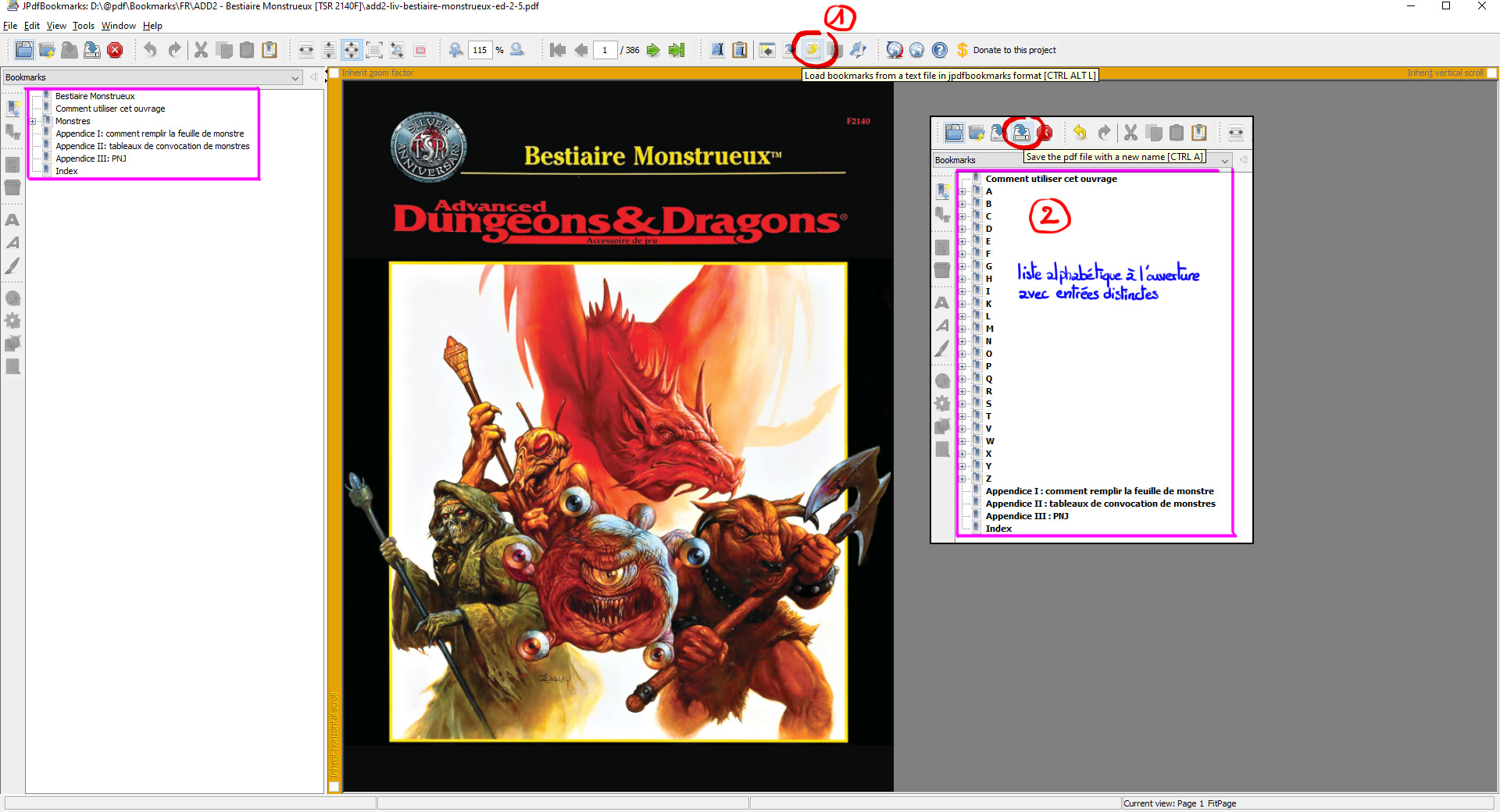Image resolution: width=1500 pixels, height=812 pixels.
Task: Open the View menu
Action: tap(56, 26)
